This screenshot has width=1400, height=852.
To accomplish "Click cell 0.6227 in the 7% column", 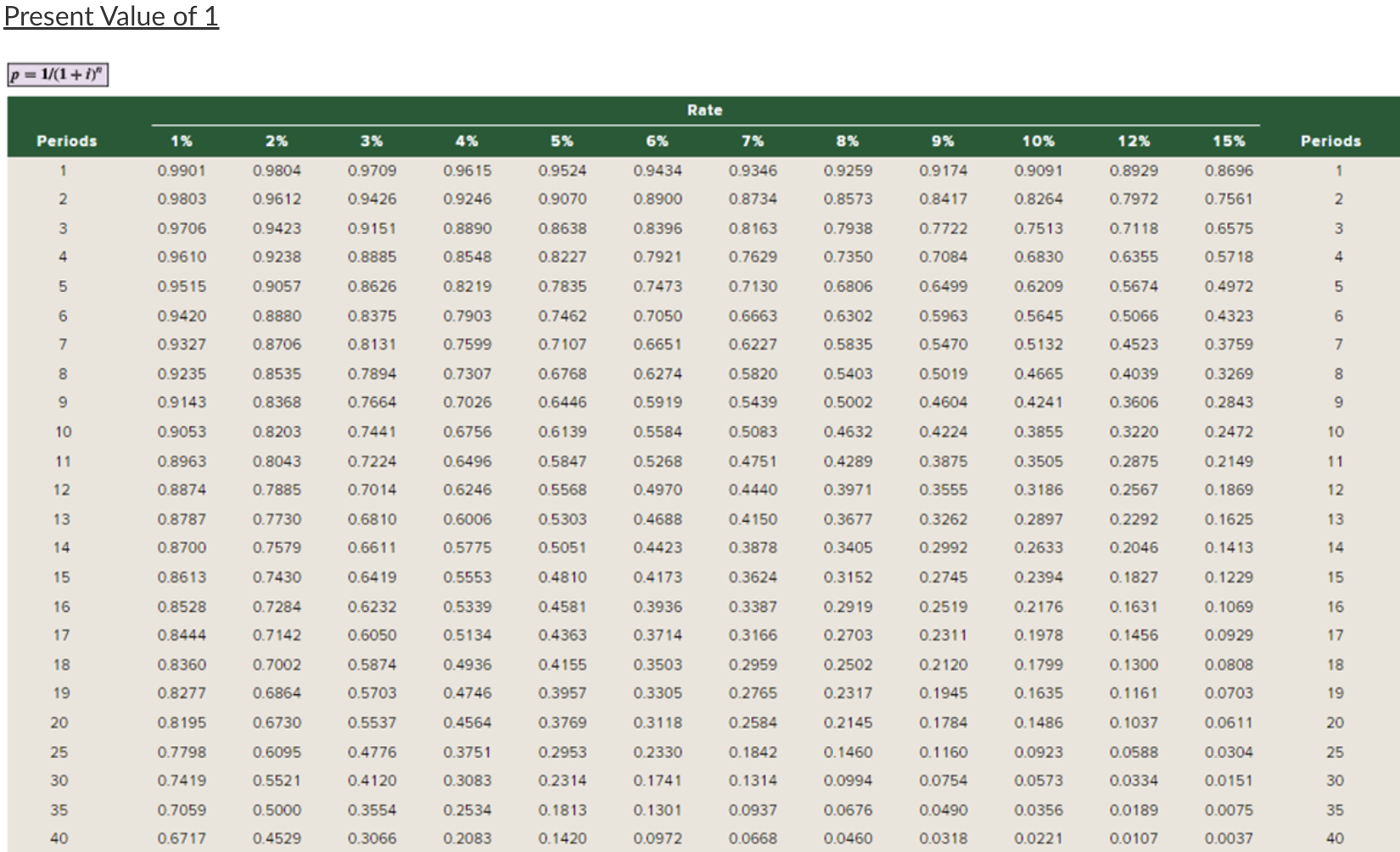I will 753,345.
